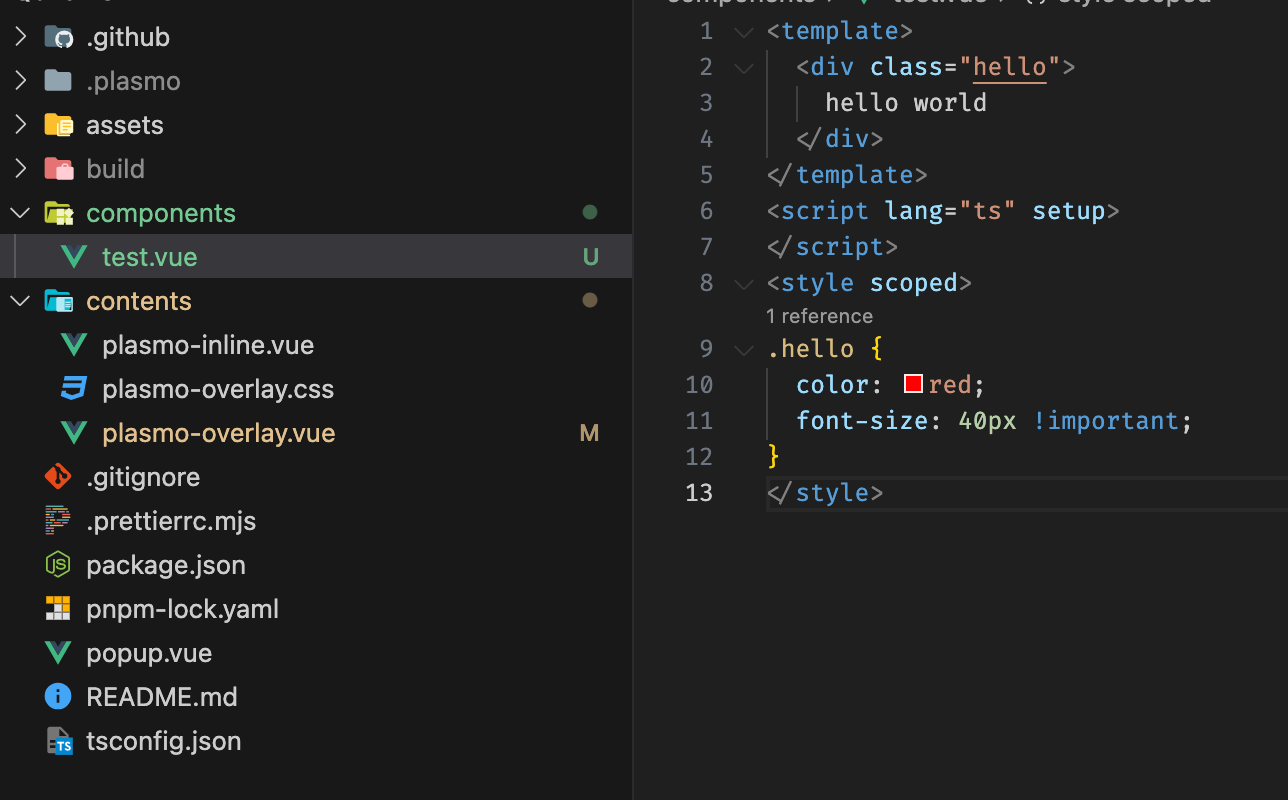The width and height of the screenshot is (1288, 800).
Task: Click the '!important' keyword
Action: 1106,421
